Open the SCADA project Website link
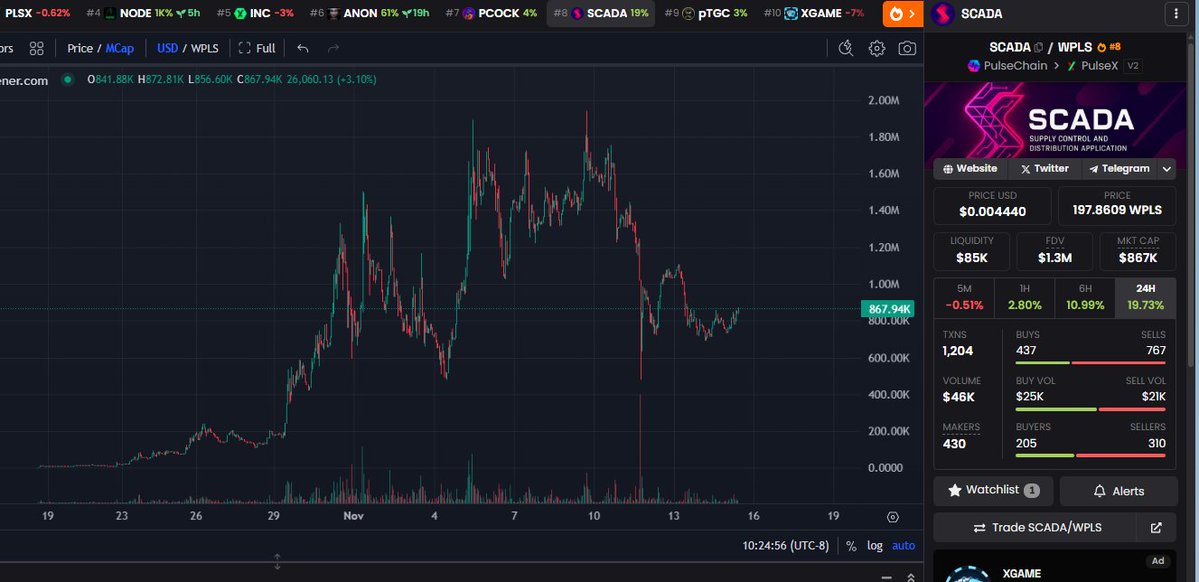Screen dimensions: 1199x582 click(x=968, y=168)
